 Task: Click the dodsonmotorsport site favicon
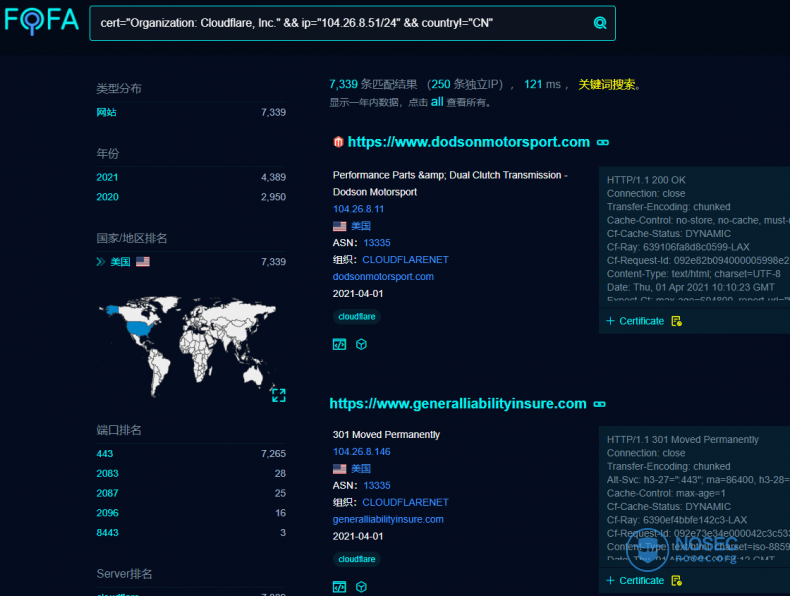(338, 142)
